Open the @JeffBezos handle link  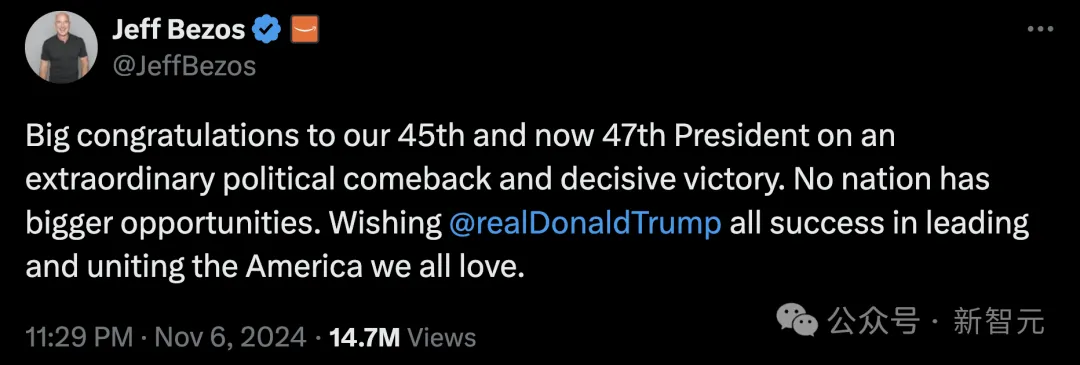click(x=183, y=67)
